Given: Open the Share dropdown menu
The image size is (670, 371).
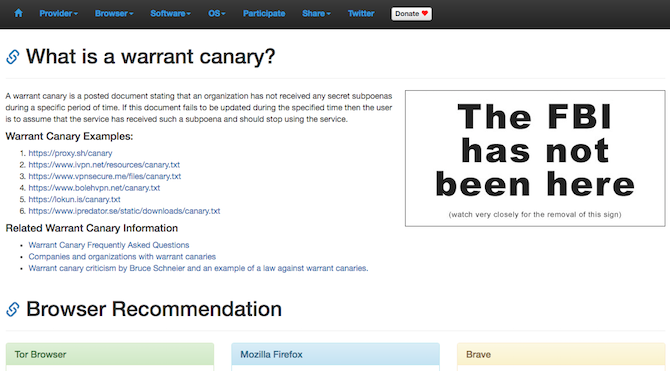Looking at the screenshot, I should pos(316,13).
